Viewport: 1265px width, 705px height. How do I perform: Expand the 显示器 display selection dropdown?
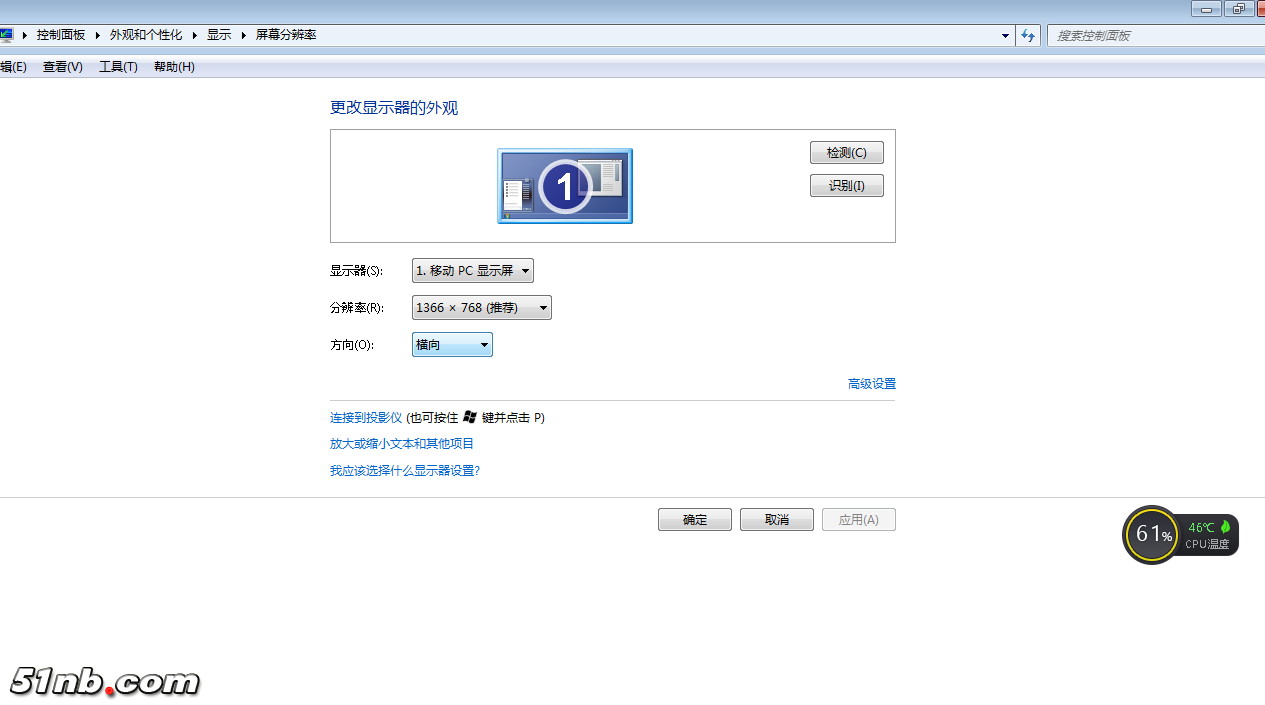click(473, 271)
